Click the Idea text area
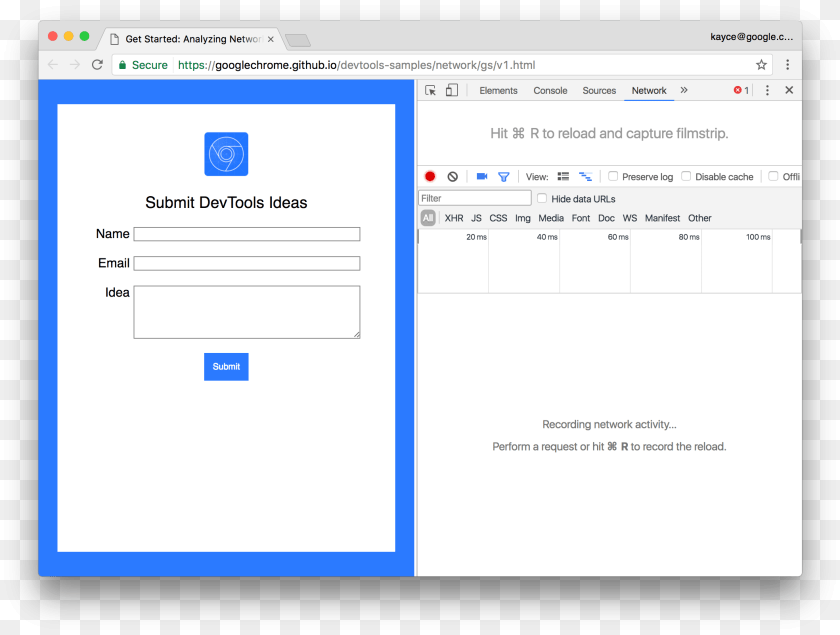 pyautogui.click(x=247, y=312)
